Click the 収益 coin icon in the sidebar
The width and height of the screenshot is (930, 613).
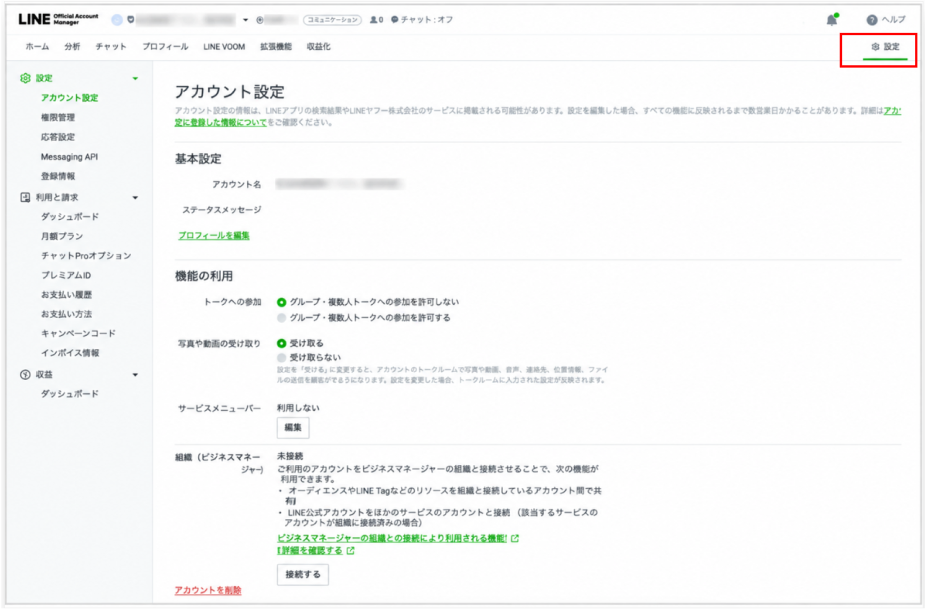(25, 375)
